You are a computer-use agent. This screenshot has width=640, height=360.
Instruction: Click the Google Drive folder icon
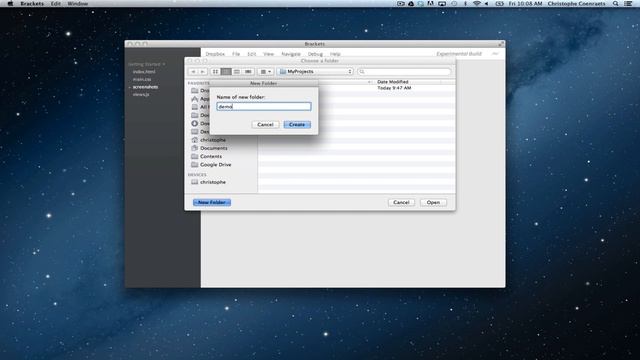coord(195,164)
